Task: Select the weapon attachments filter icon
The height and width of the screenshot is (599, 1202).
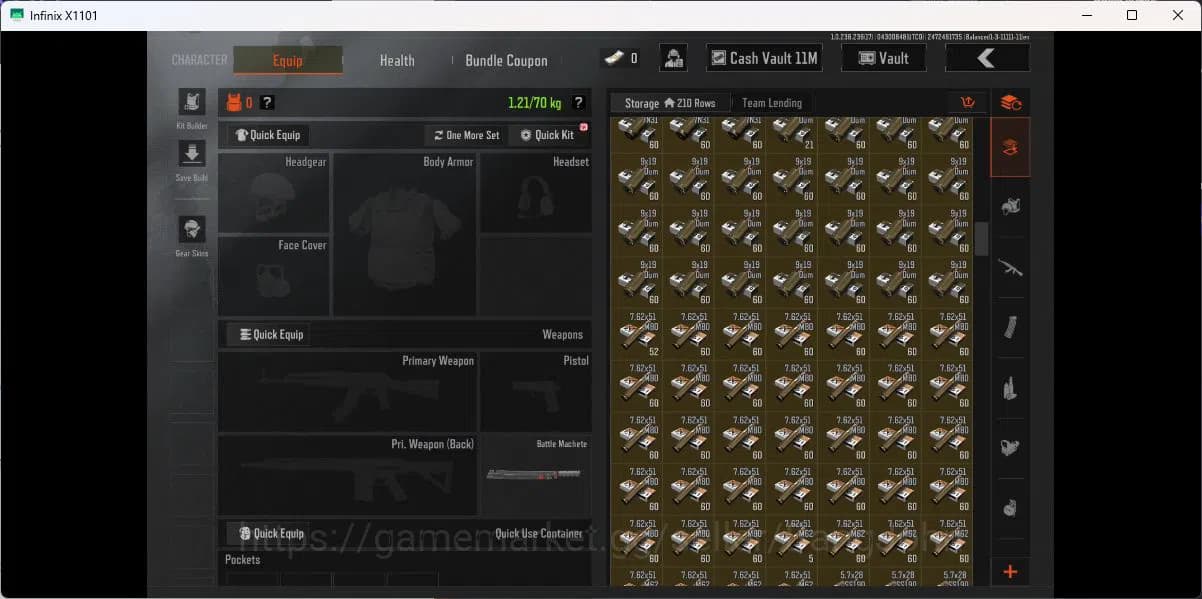Action: point(1010,447)
